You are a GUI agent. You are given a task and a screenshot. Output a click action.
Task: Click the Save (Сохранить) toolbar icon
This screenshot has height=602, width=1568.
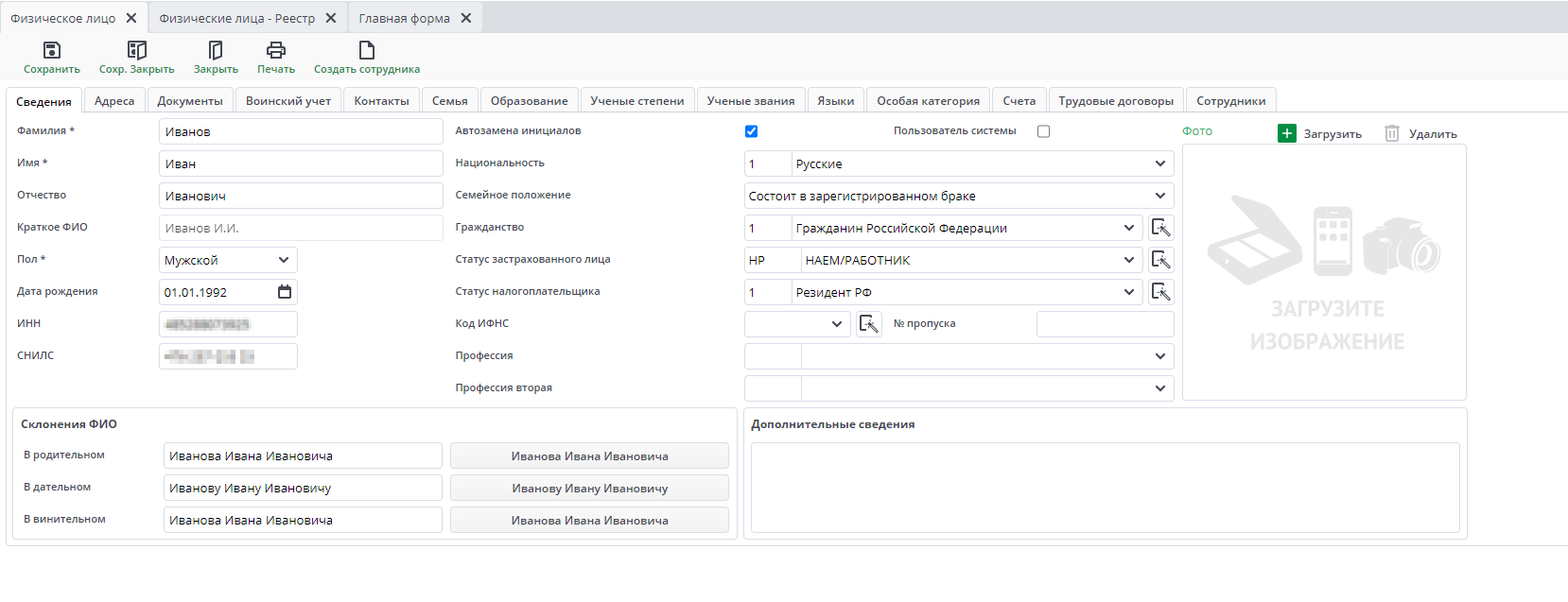[x=52, y=50]
